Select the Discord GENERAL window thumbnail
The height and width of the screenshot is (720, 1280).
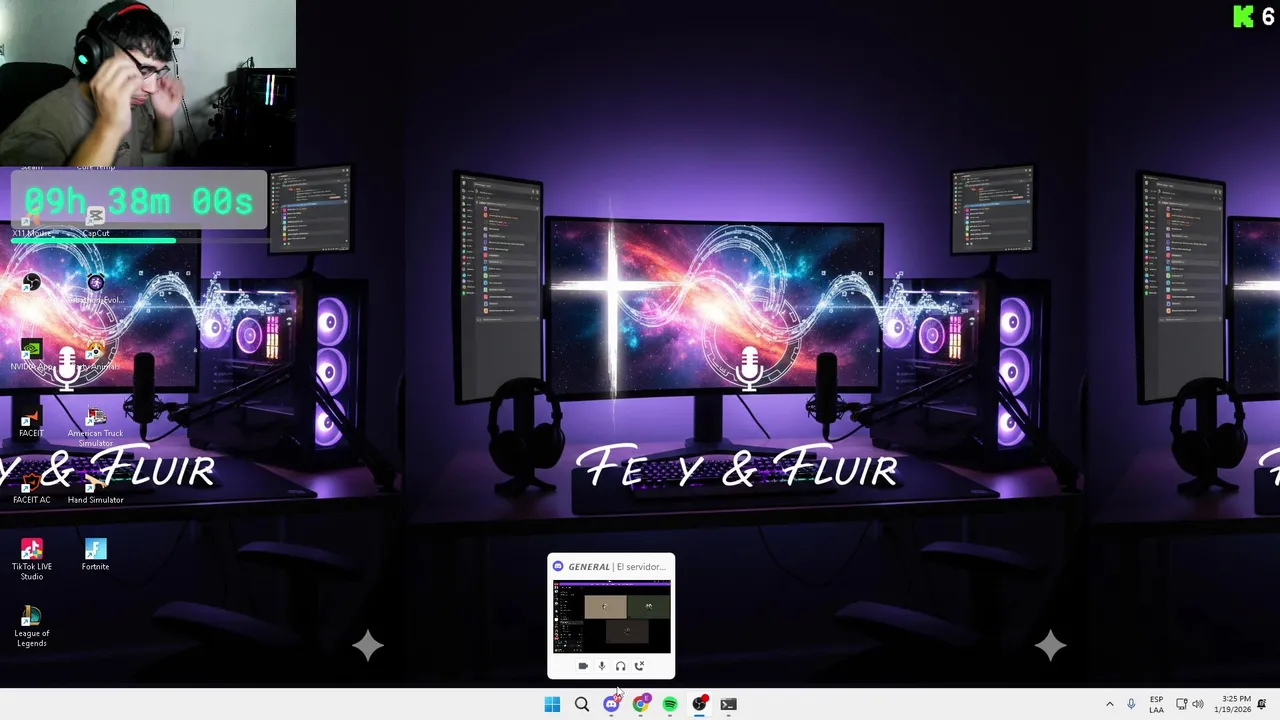click(611, 616)
